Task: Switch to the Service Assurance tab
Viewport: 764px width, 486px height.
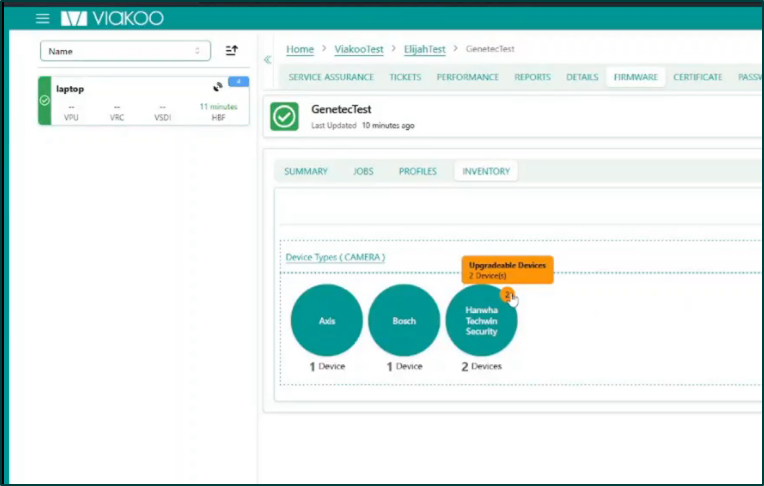Action: (331, 77)
